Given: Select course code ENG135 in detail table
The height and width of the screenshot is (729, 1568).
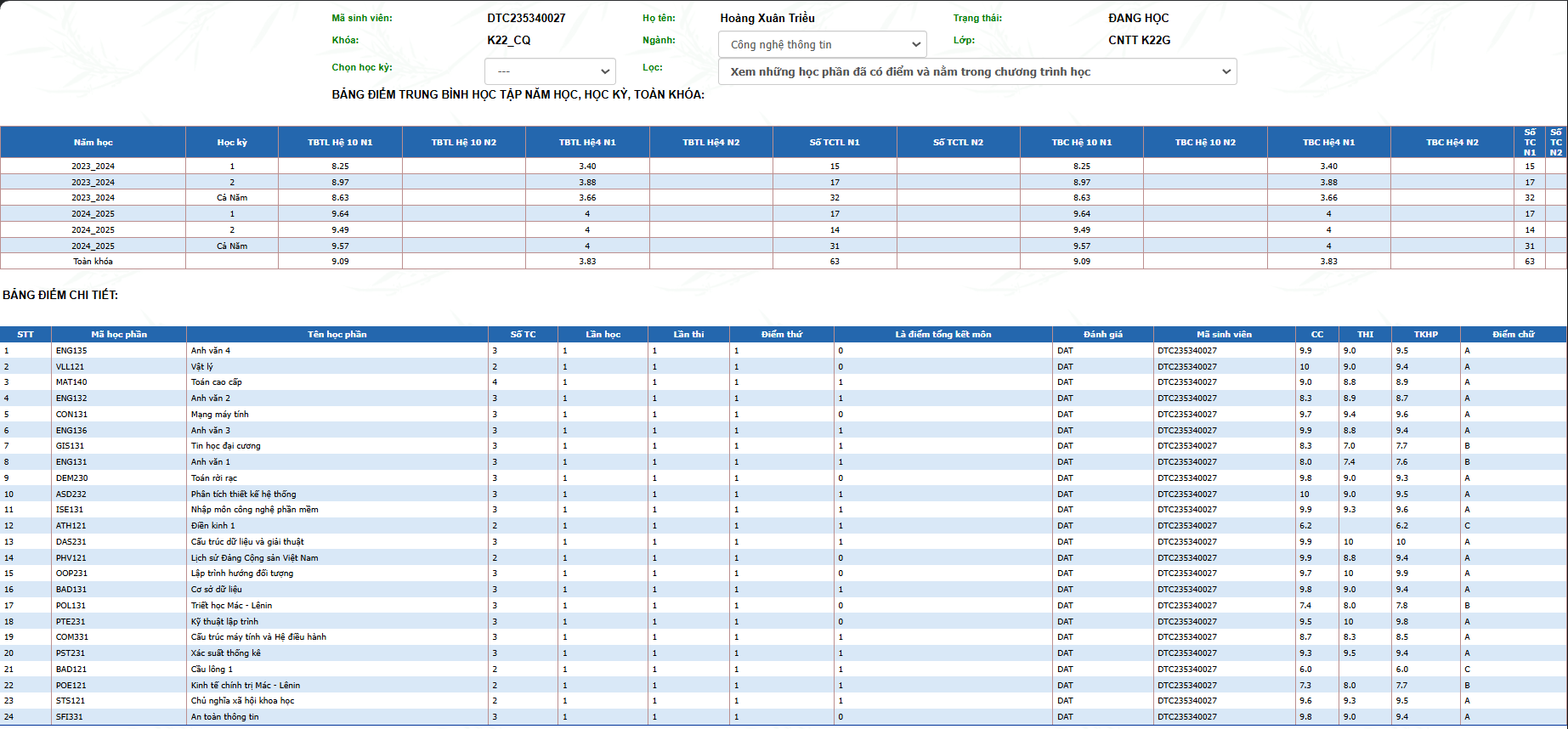Looking at the screenshot, I should coord(71,351).
